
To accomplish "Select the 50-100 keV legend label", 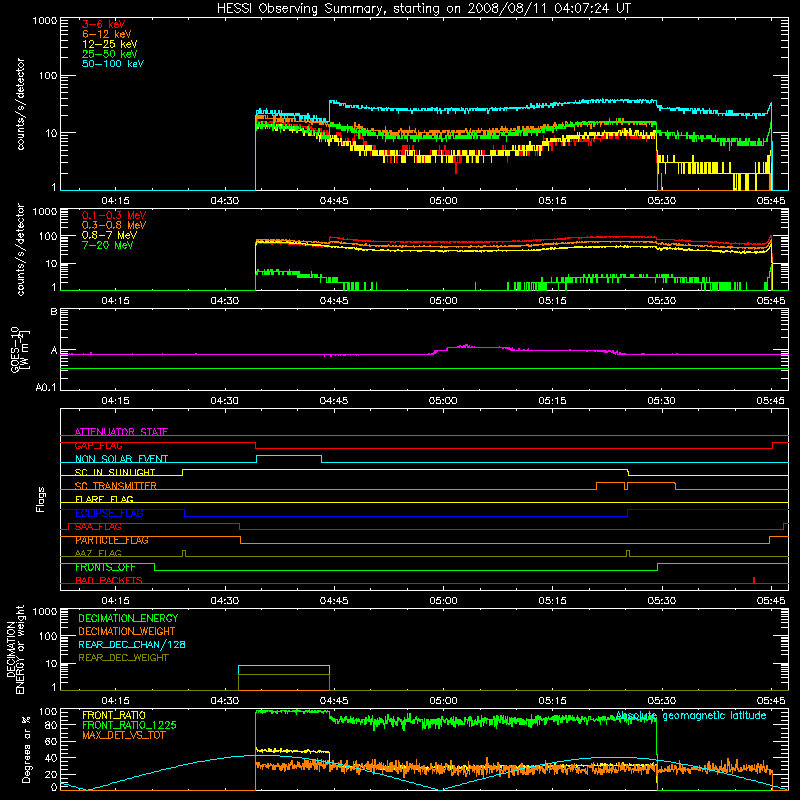I will click(113, 64).
